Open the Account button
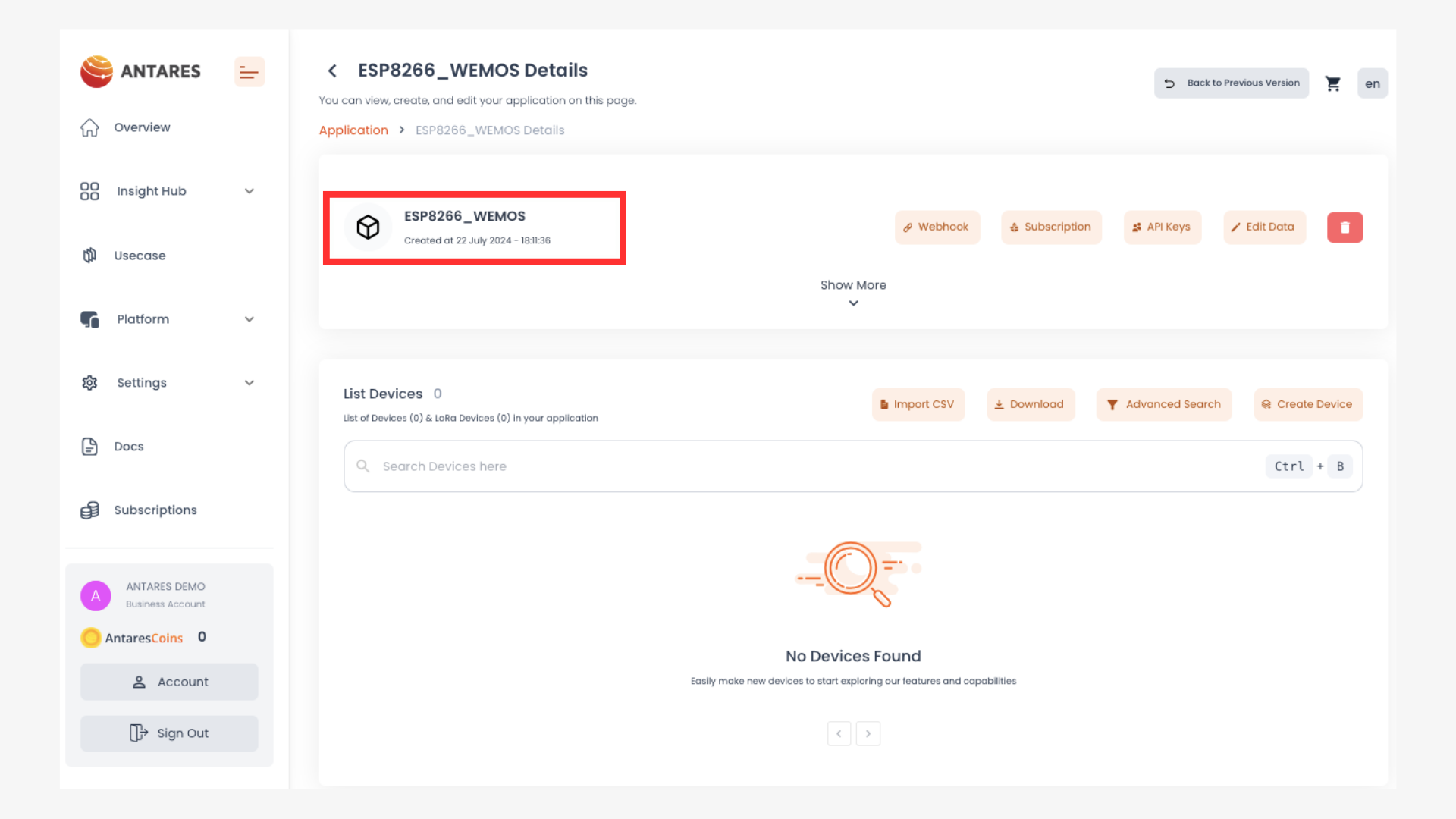Image resolution: width=1456 pixels, height=819 pixels. pyautogui.click(x=169, y=682)
